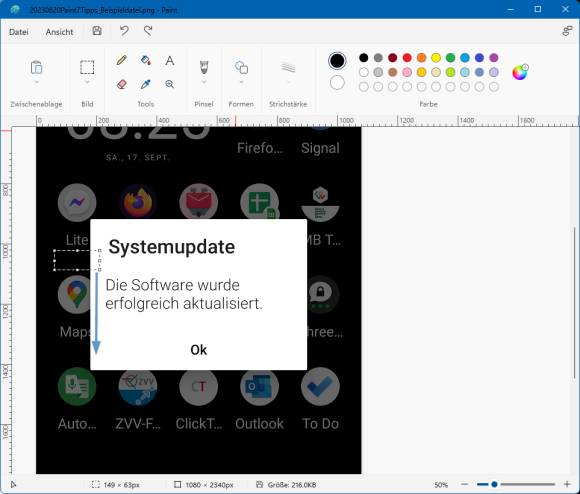This screenshot has width=580, height=494.
Task: Select the Text tool
Action: 170,60
